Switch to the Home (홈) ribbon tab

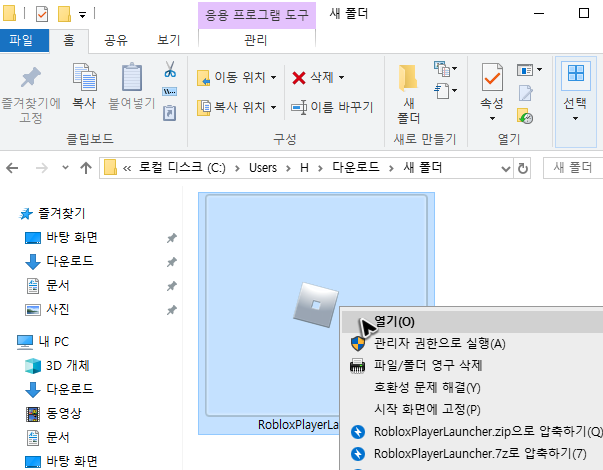[69, 40]
